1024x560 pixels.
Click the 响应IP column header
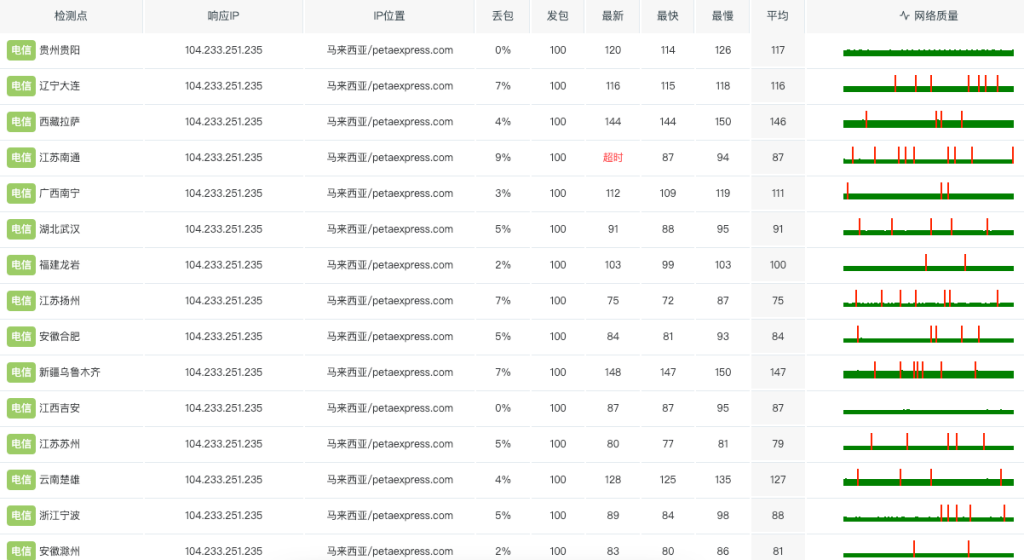pos(223,16)
